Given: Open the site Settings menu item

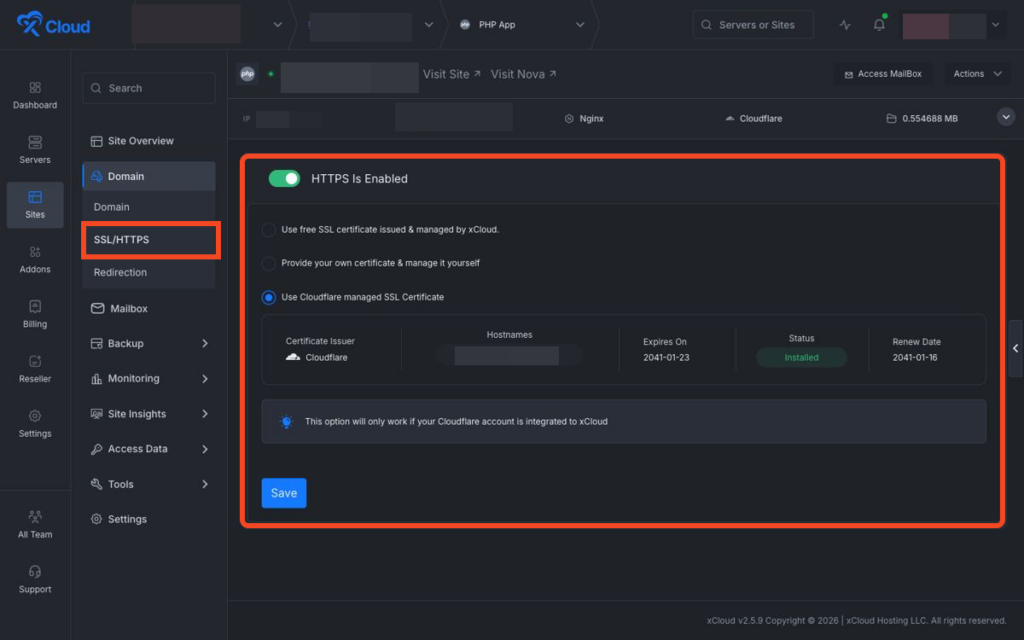Looking at the screenshot, I should [x=149, y=519].
